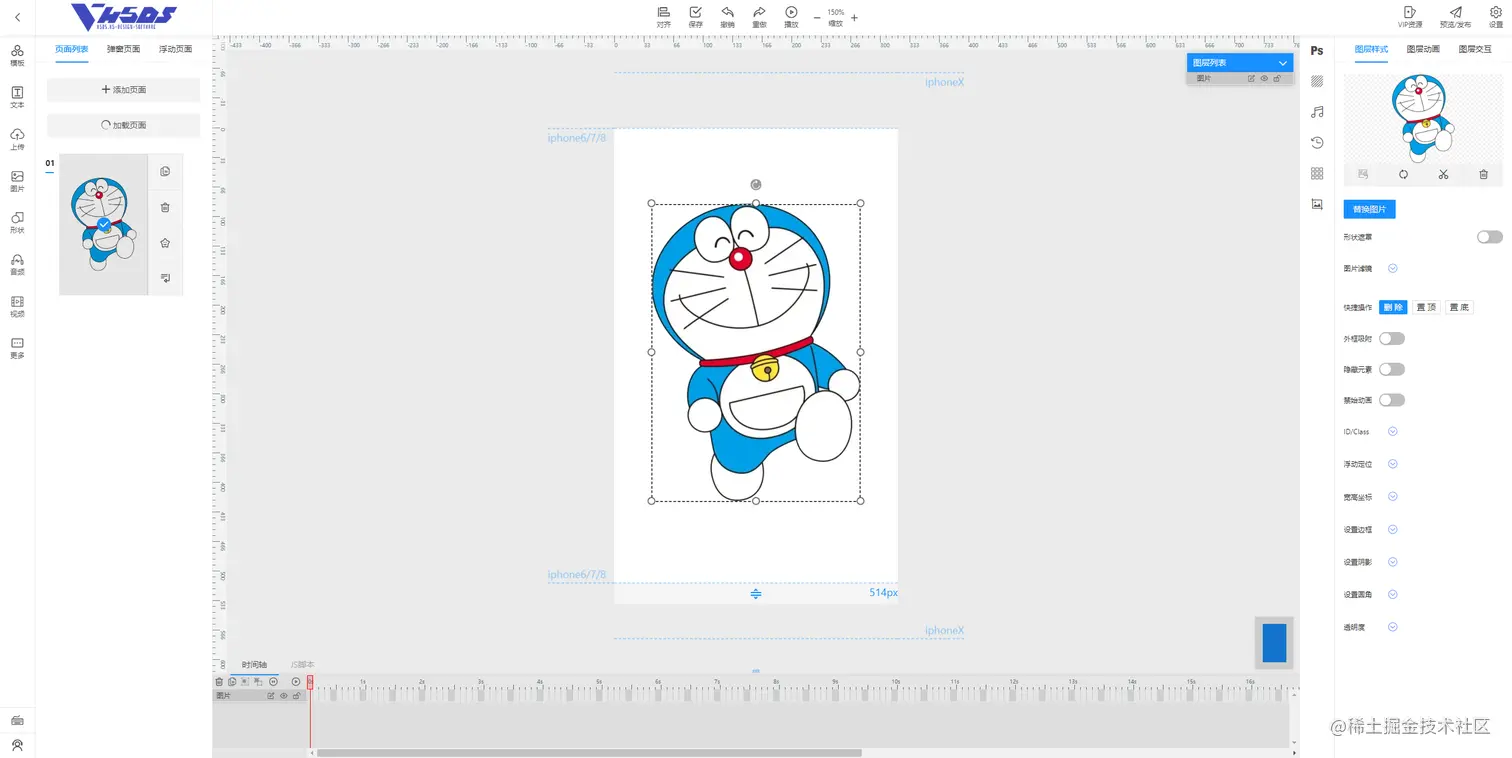1512x758 pixels.
Task: Undo with the 撤销 icon
Action: click(x=727, y=16)
